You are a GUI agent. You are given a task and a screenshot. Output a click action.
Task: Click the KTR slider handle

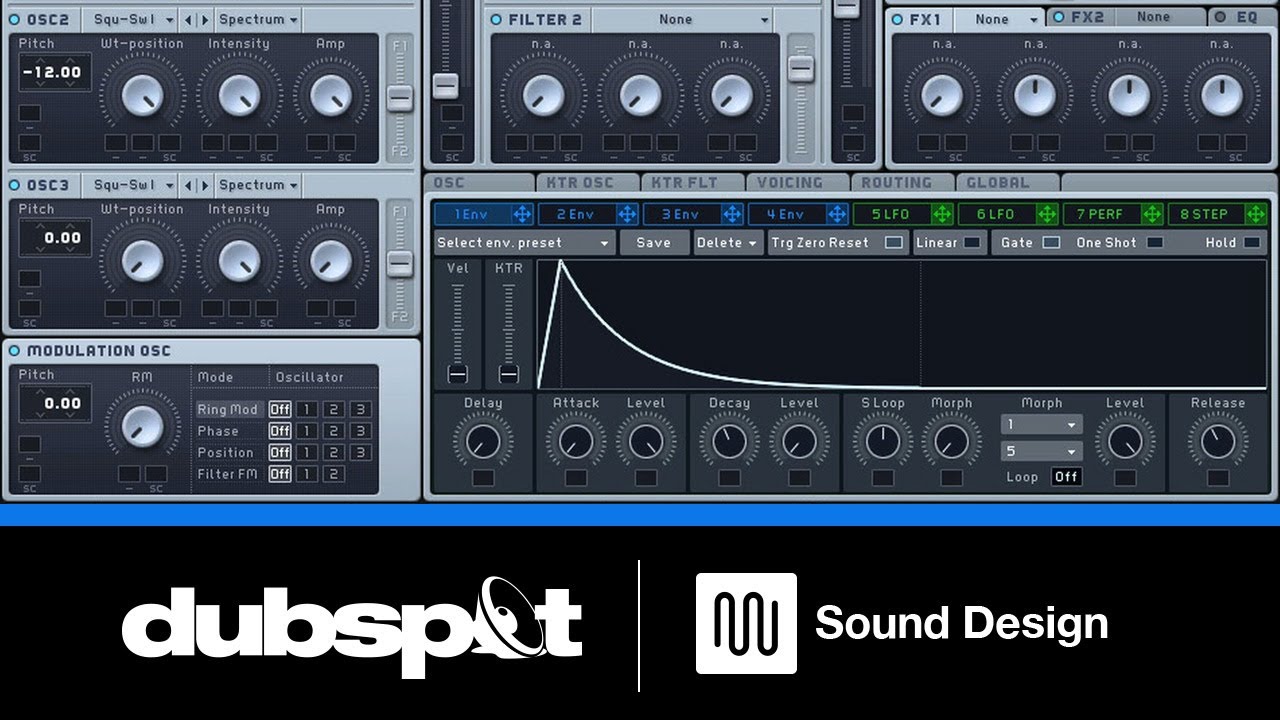pos(509,374)
